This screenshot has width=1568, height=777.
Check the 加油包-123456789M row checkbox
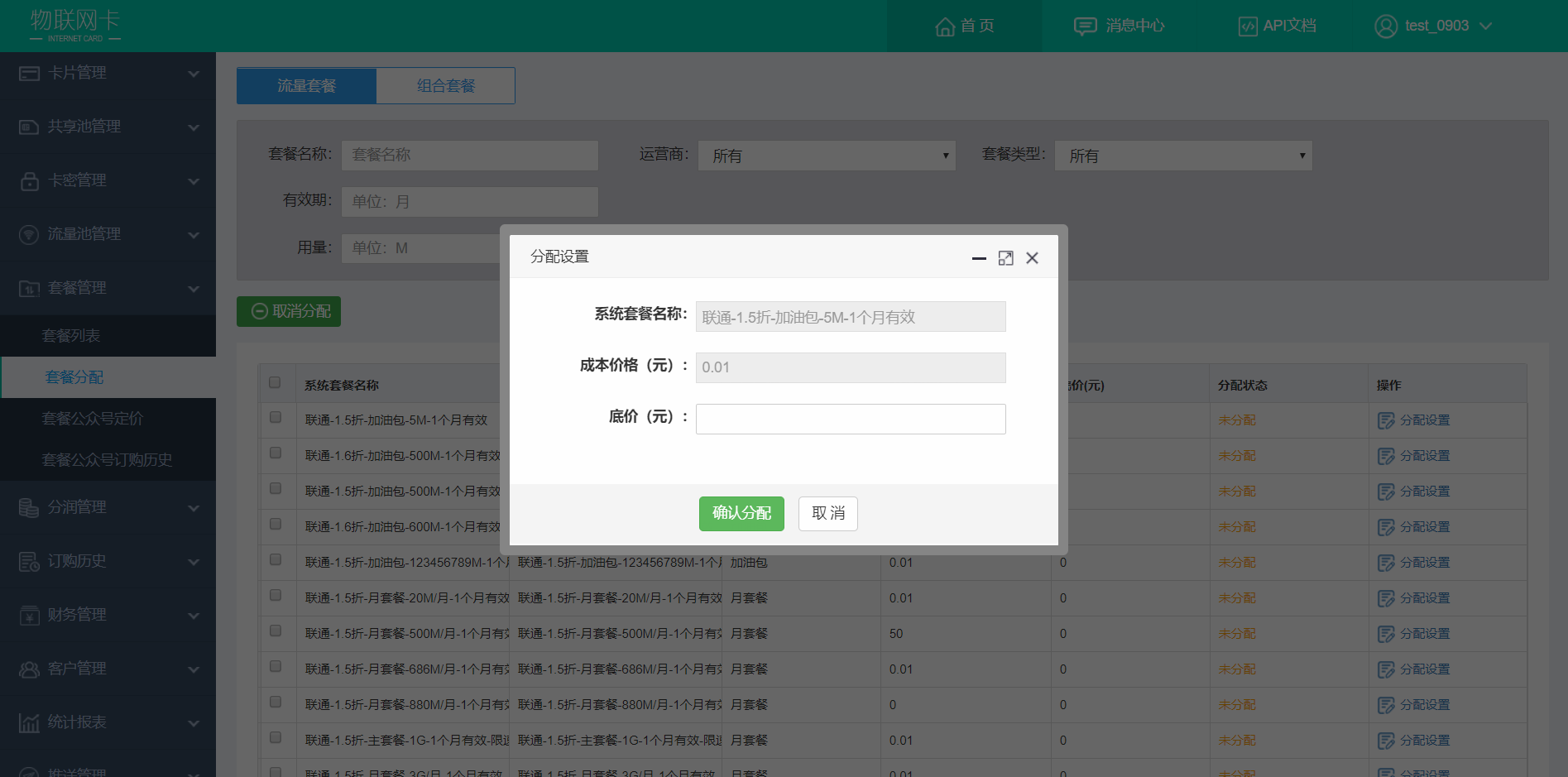click(276, 559)
